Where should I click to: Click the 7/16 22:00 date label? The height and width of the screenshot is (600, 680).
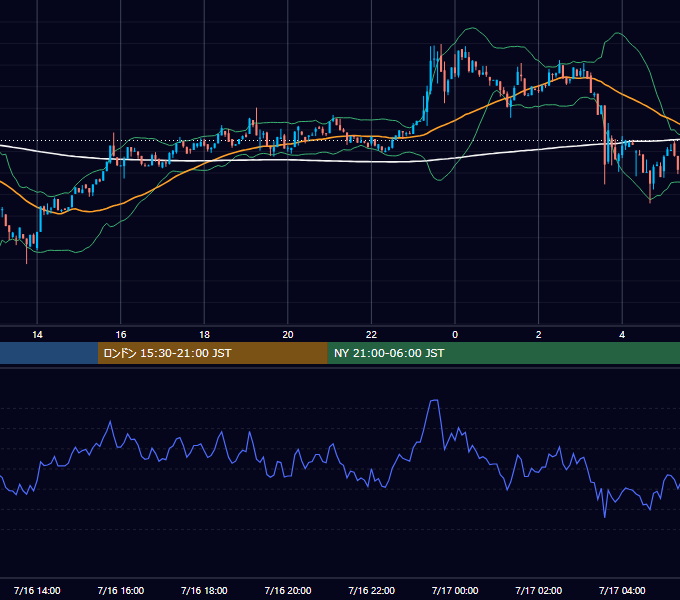371,590
